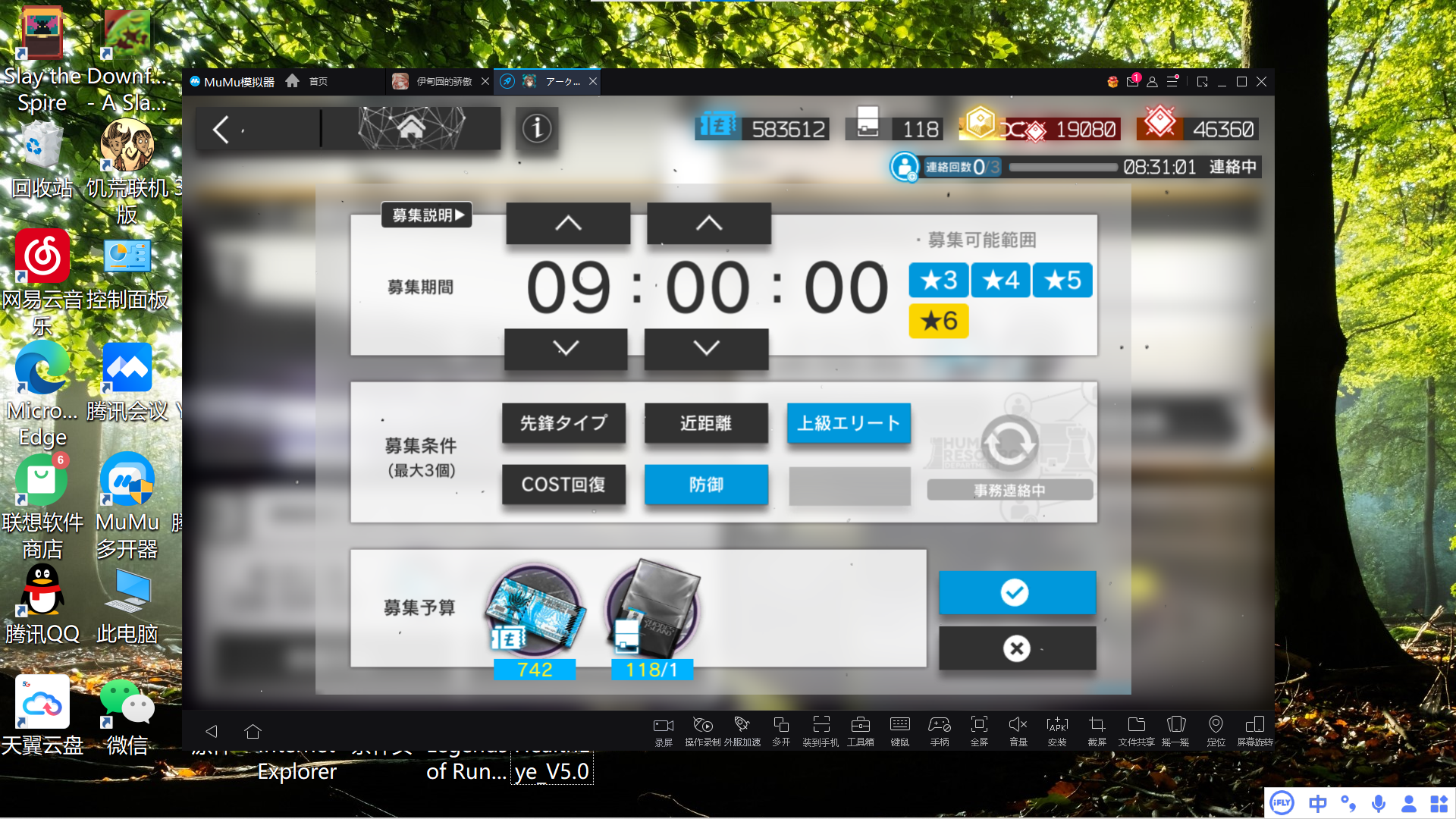Open 多开 multi-instance tool
1456x819 pixels.
[x=781, y=732]
